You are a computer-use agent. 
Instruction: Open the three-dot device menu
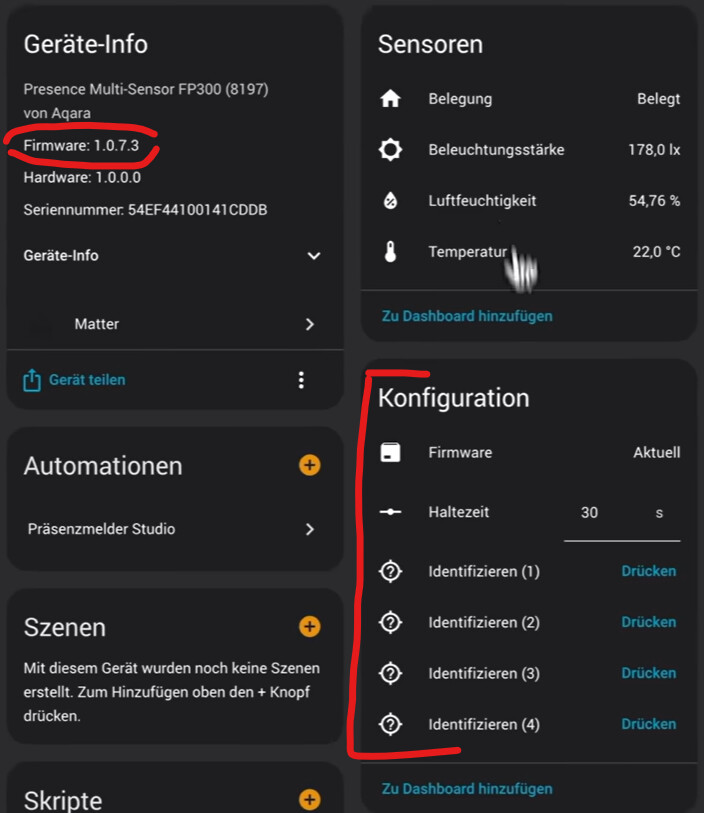pyautogui.click(x=301, y=380)
